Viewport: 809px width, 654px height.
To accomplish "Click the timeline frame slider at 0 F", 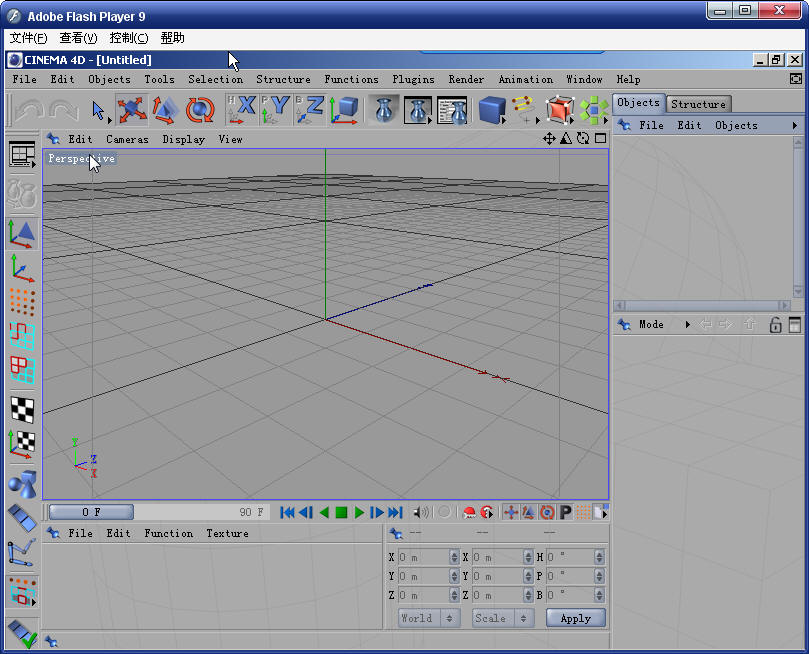I will (x=91, y=512).
